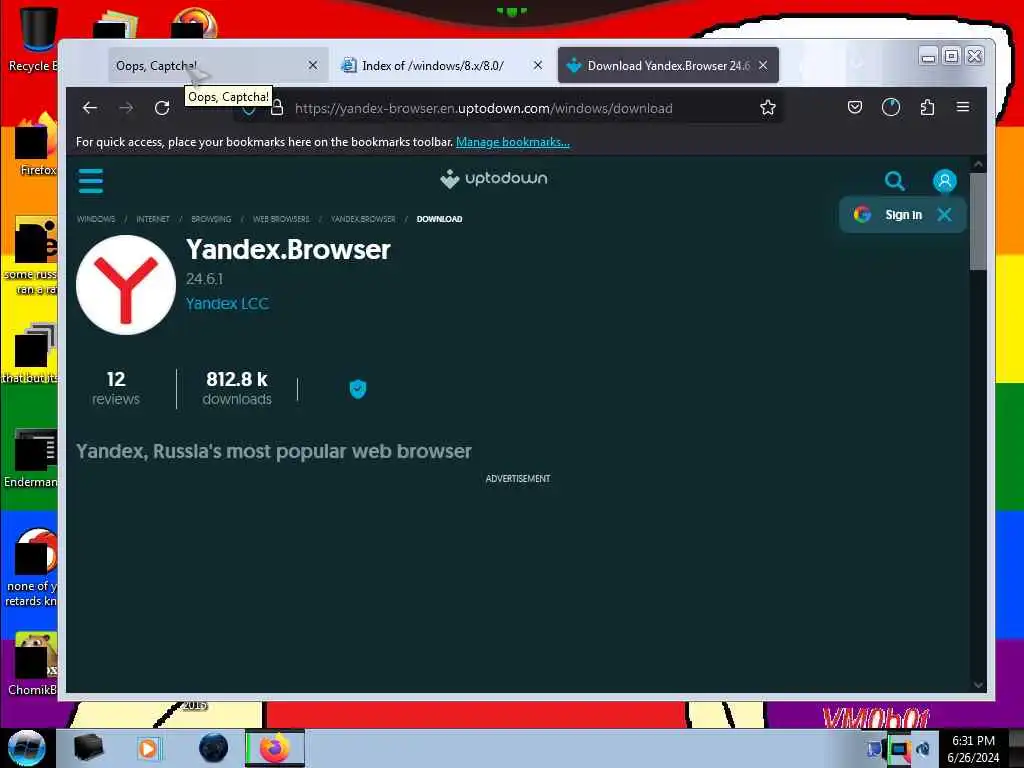Open the YANDEX.BROWSER breadcrumb link

tap(363, 219)
